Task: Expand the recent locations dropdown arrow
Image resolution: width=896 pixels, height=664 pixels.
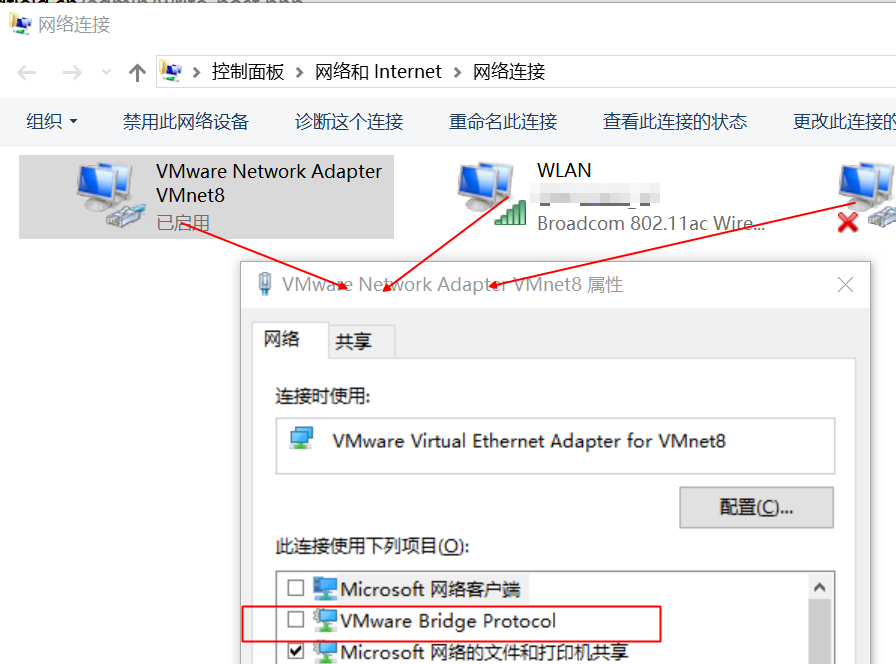Action: (x=106, y=73)
